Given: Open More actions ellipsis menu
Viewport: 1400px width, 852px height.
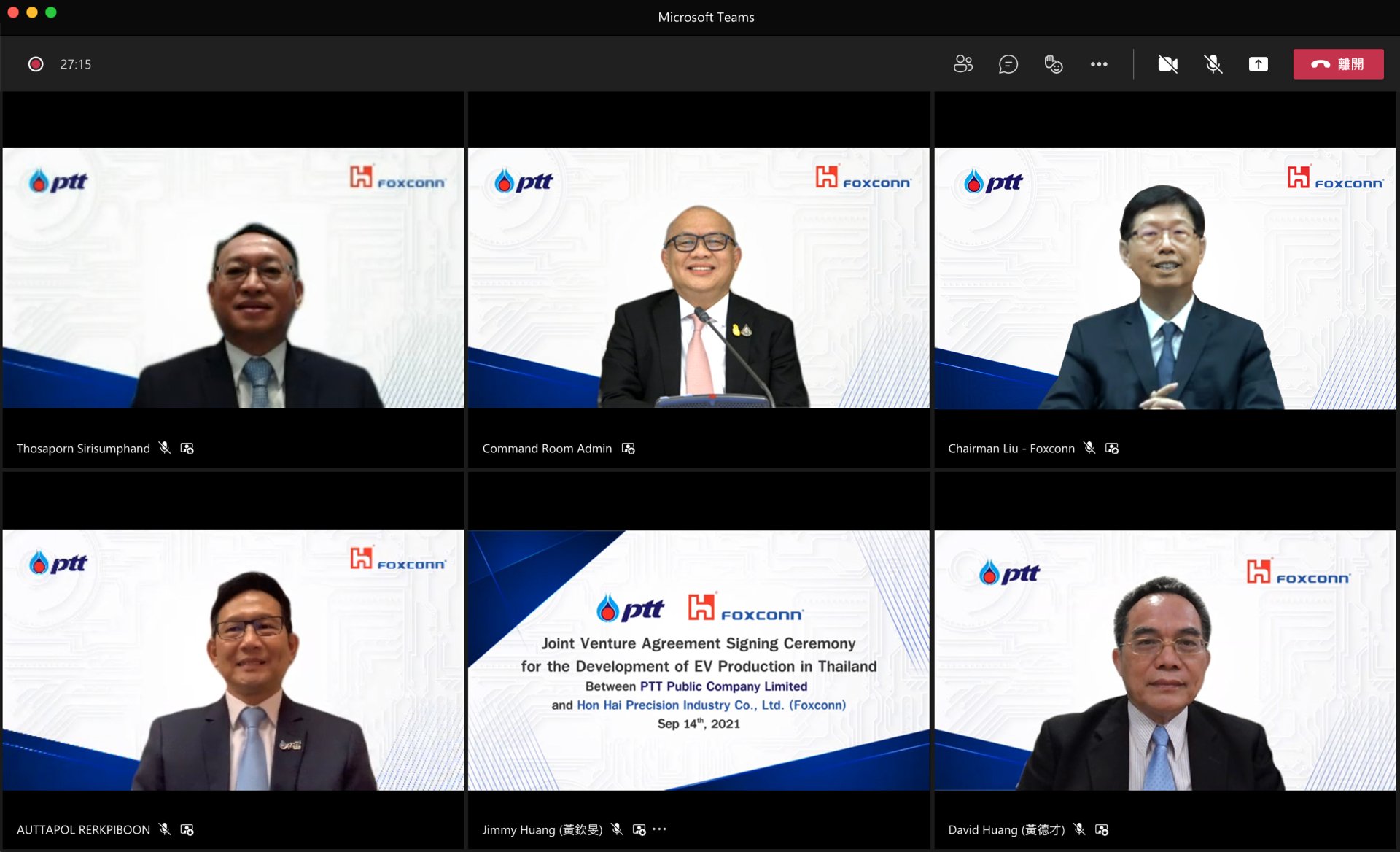Looking at the screenshot, I should [1099, 64].
